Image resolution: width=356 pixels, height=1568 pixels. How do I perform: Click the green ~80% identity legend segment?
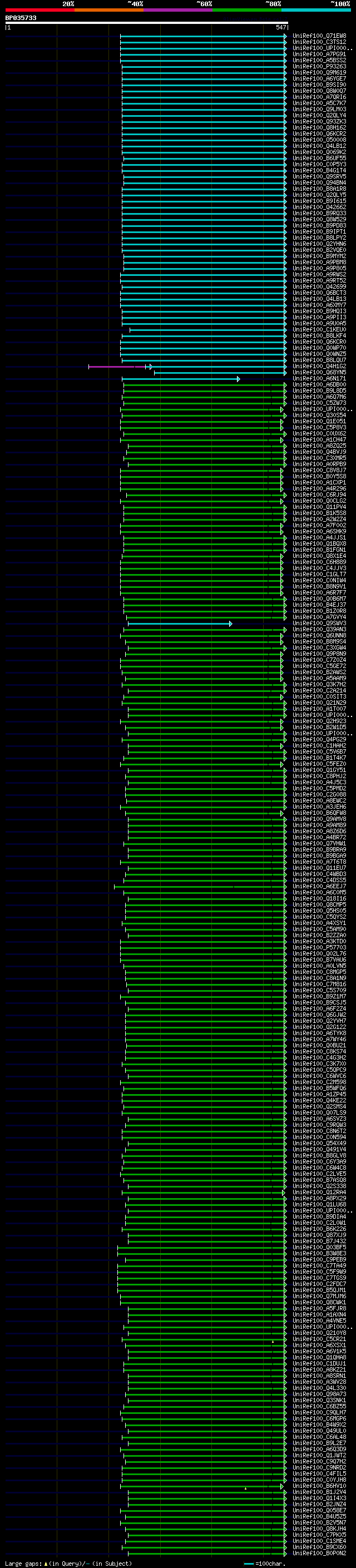click(247, 10)
